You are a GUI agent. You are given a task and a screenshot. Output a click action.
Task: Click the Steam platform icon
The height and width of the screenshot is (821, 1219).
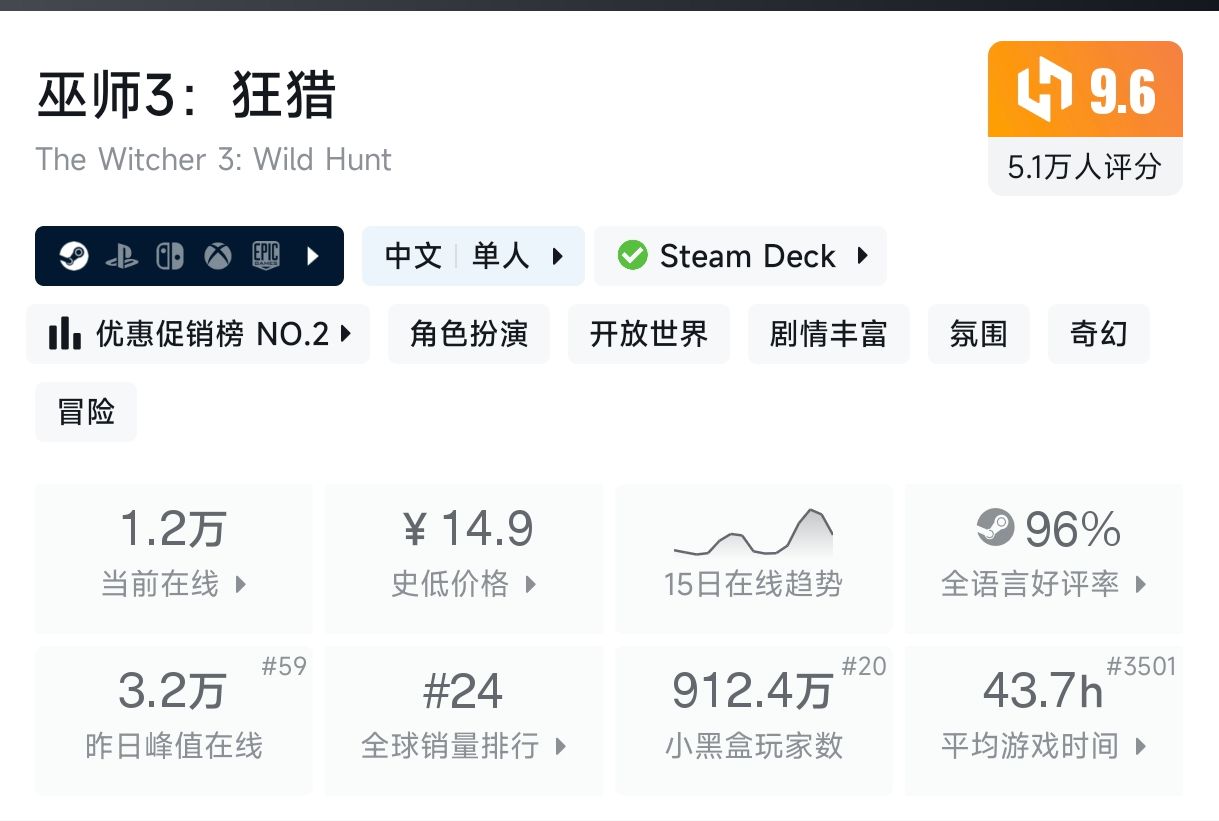pos(72,256)
